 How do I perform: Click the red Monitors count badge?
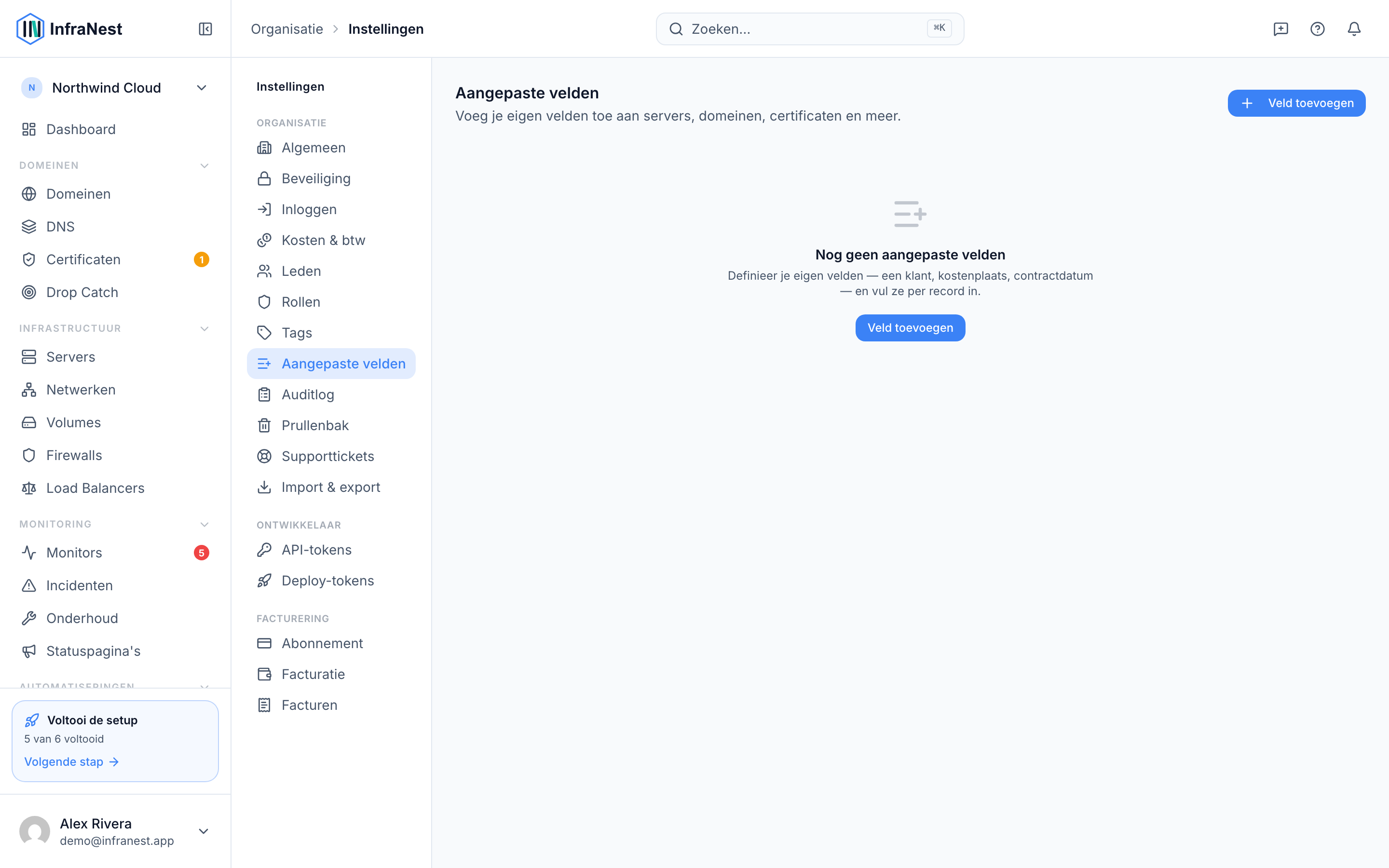202,553
